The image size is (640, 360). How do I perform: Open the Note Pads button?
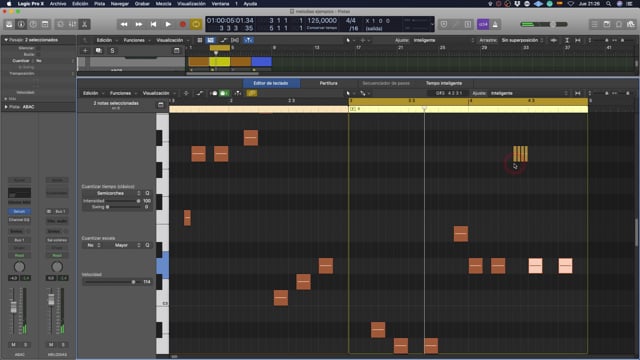(x=607, y=24)
